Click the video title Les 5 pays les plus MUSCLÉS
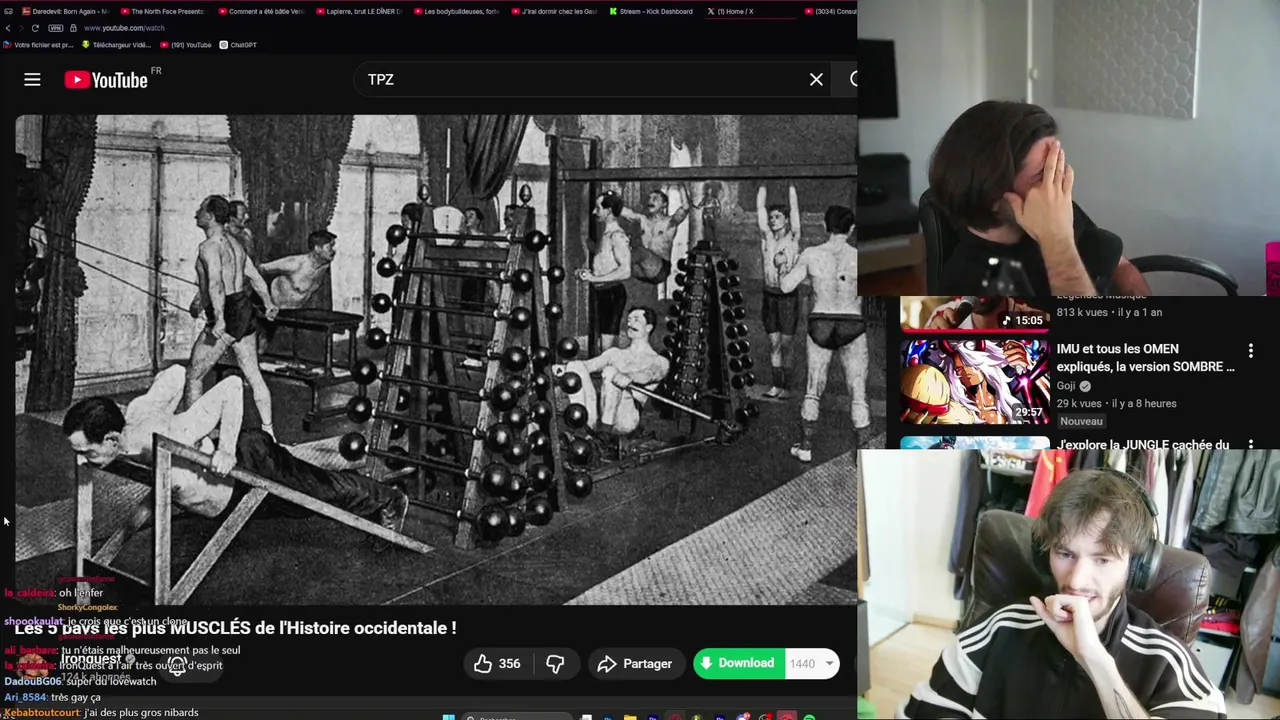 click(235, 628)
